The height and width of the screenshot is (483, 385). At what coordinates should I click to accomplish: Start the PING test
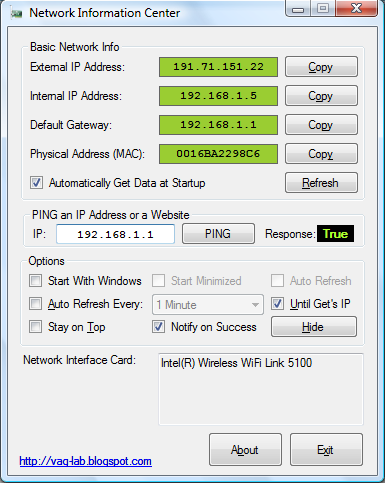218,234
